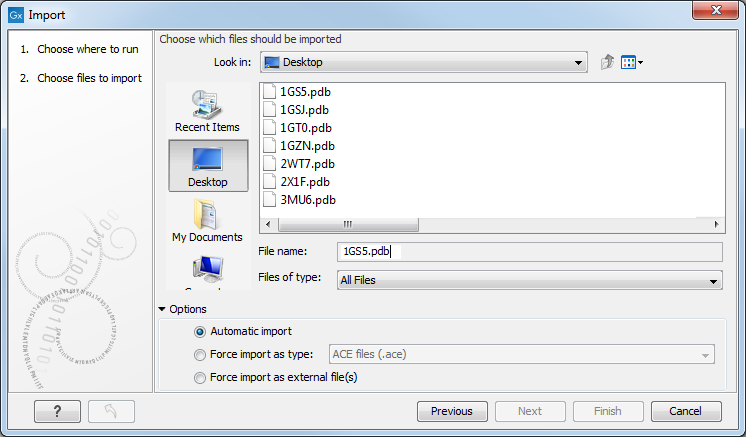Expand the Files of type dropdown

(x=529, y=281)
